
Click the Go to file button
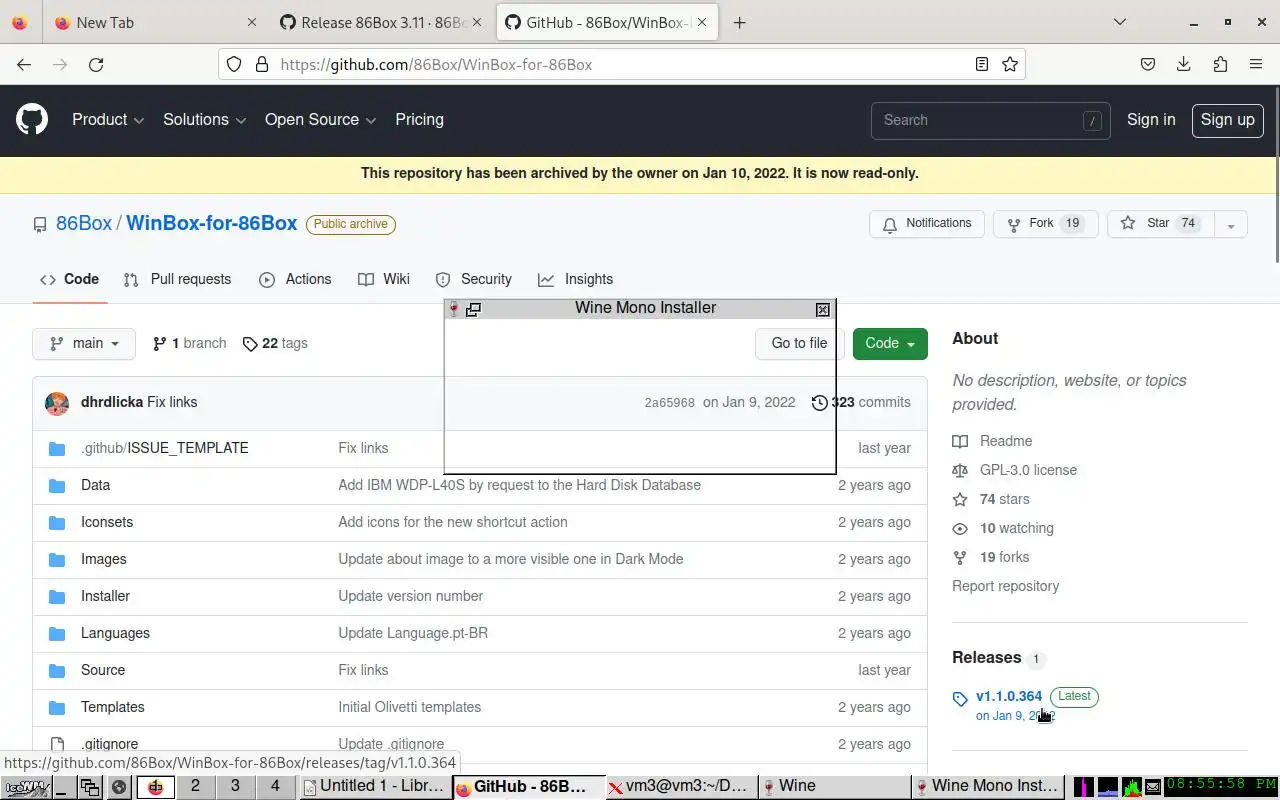click(x=799, y=343)
